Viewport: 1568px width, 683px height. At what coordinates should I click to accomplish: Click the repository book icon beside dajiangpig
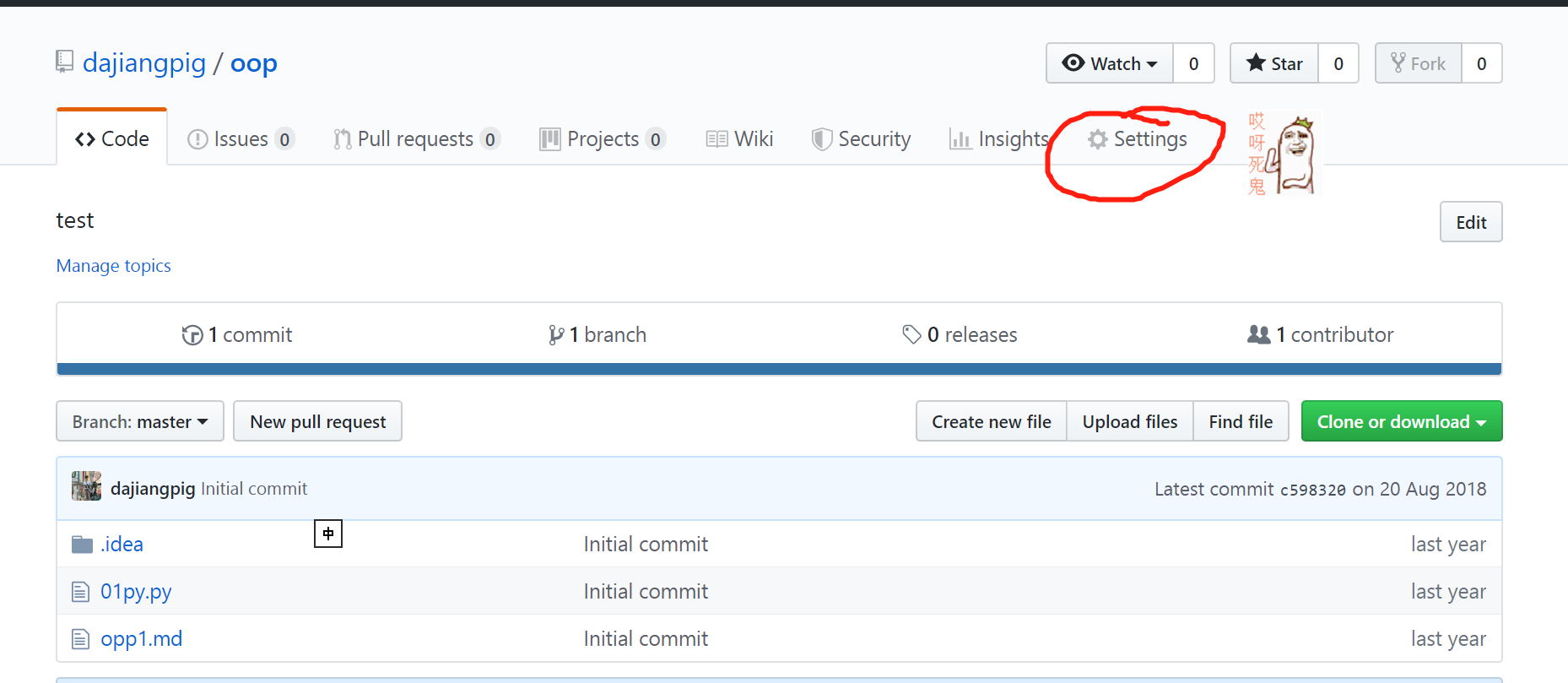point(64,62)
